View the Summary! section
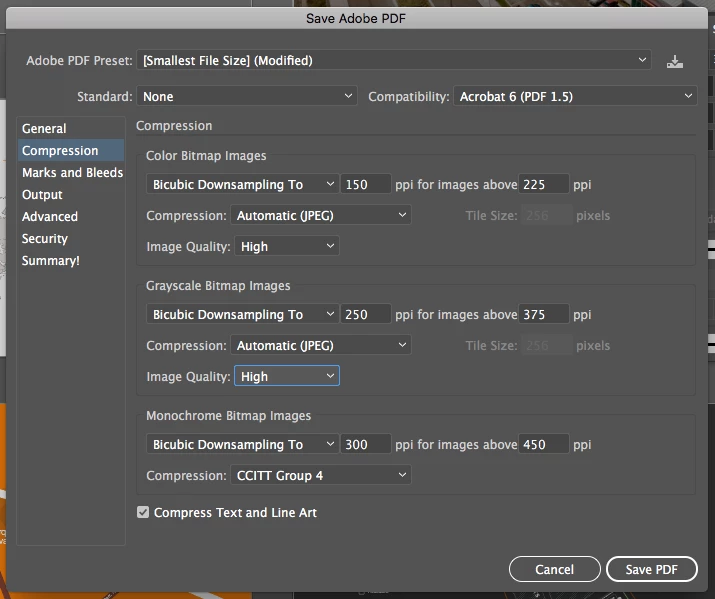The image size is (715, 599). pyautogui.click(x=71, y=260)
